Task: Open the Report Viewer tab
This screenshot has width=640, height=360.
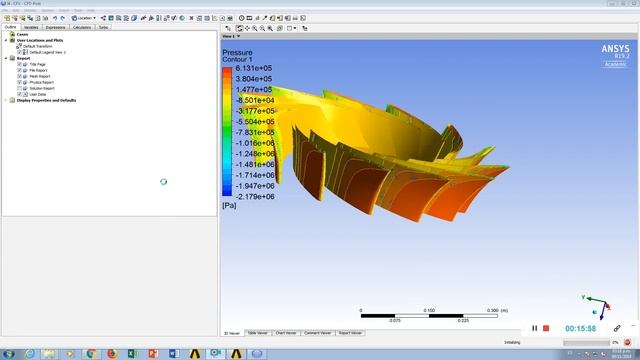Action: [350, 333]
